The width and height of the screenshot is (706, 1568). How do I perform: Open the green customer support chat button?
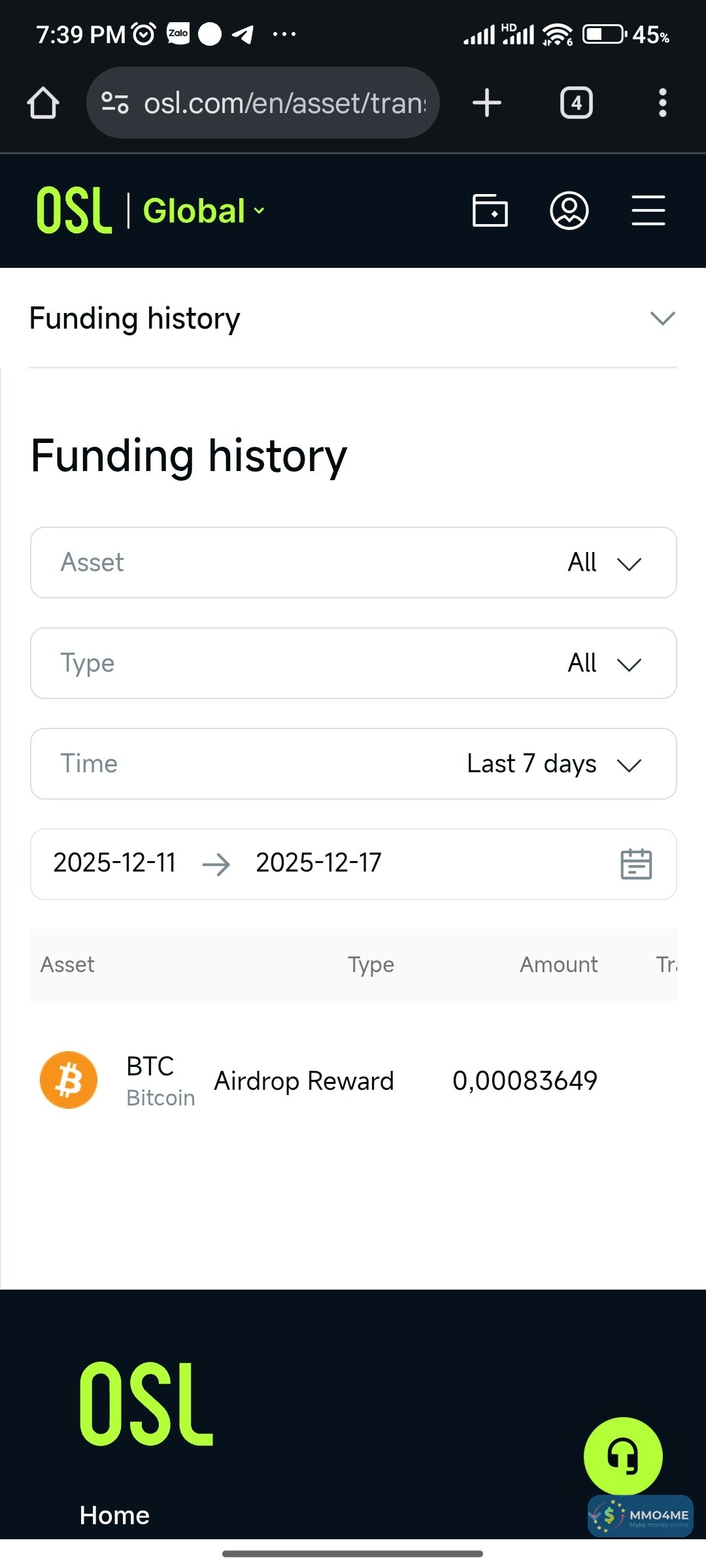pos(622,1456)
